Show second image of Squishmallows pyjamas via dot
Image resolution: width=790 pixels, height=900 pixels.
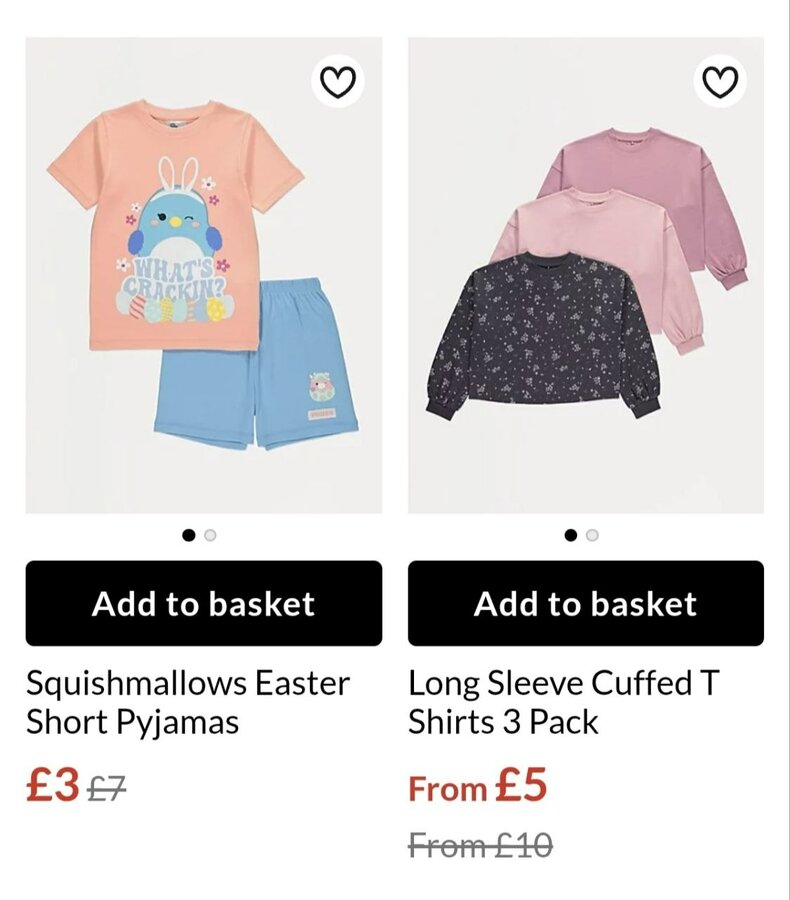tap(210, 535)
